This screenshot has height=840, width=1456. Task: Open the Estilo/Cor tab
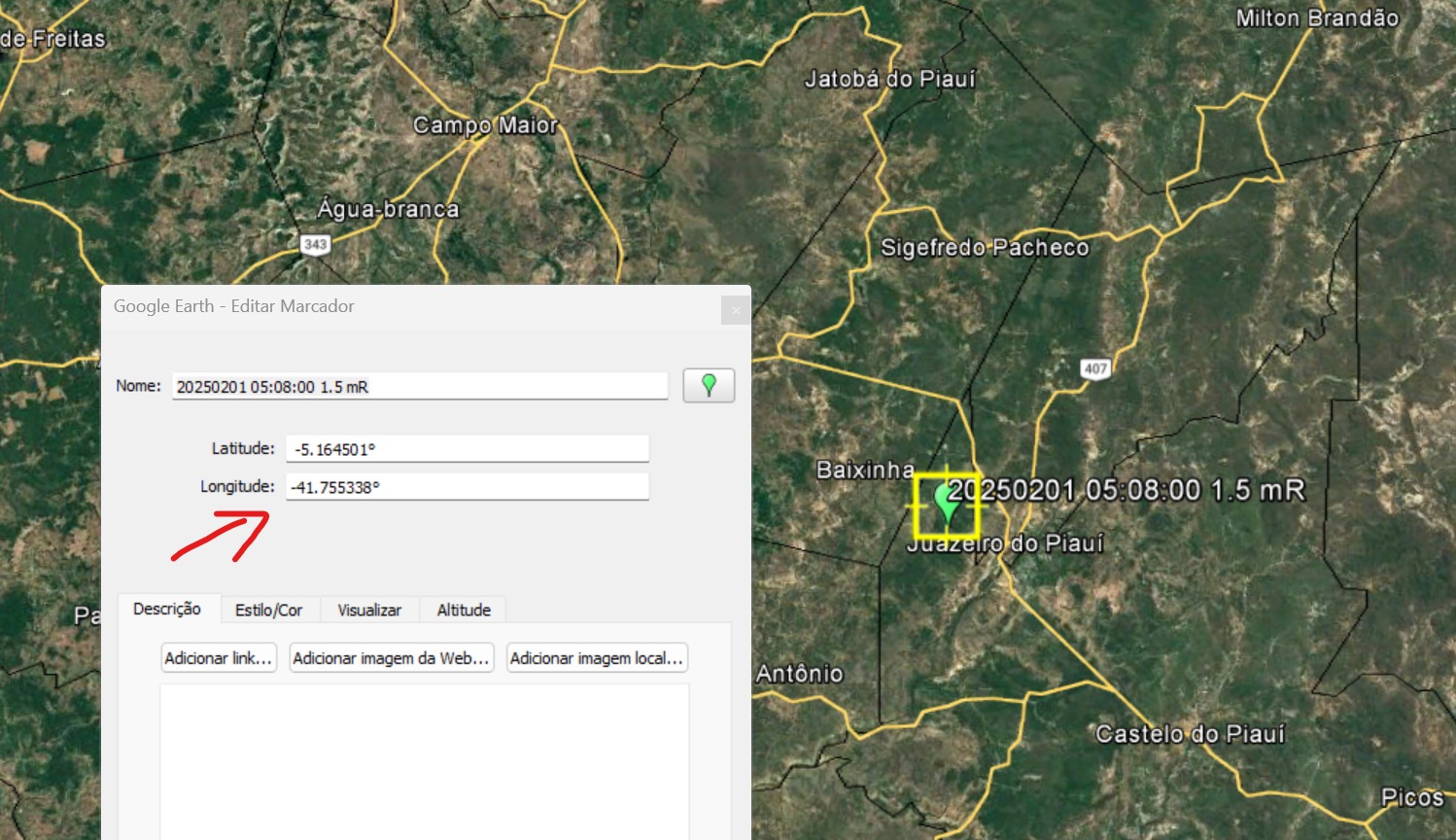(x=268, y=611)
